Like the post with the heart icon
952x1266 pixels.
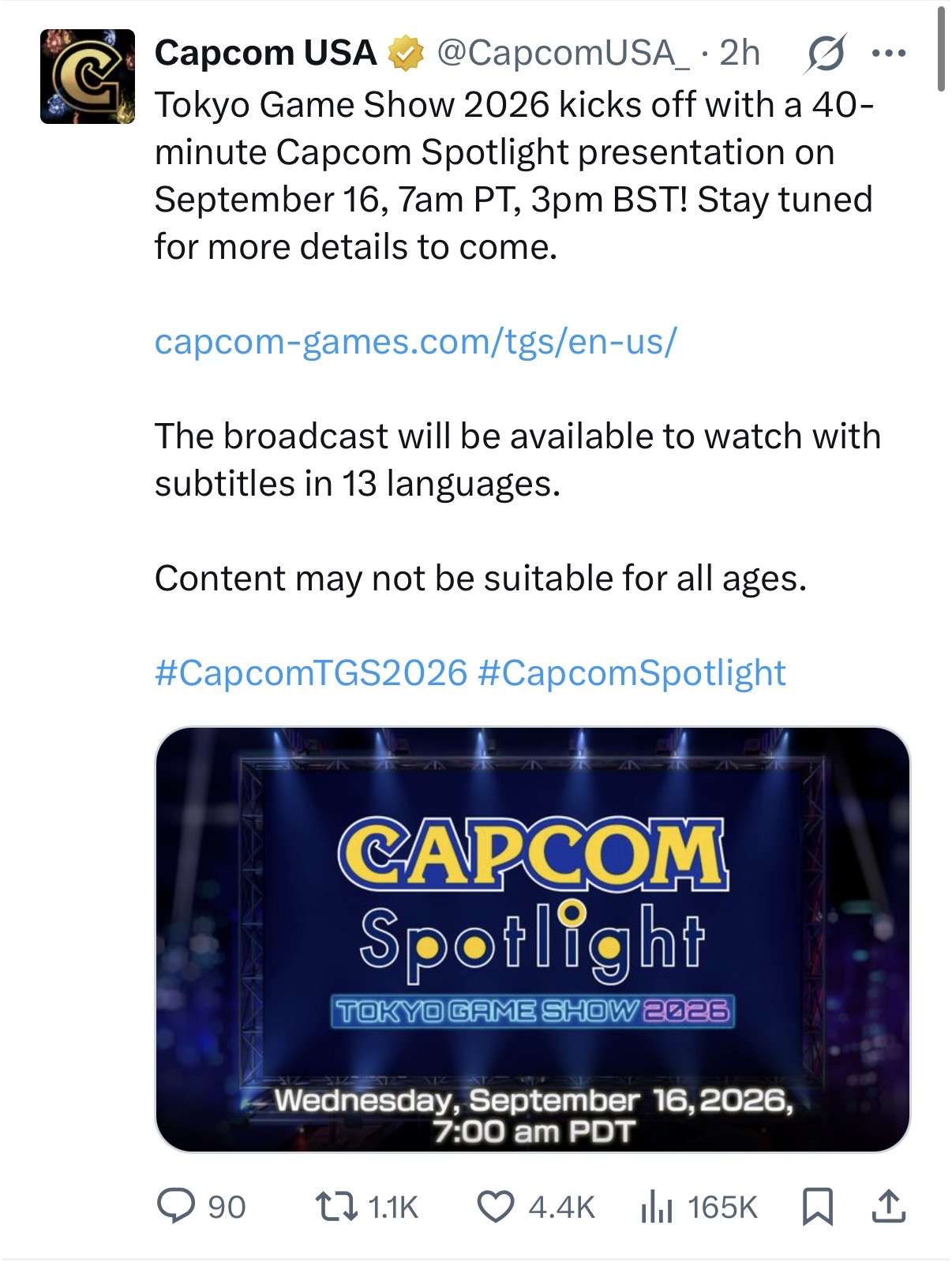coord(496,1207)
